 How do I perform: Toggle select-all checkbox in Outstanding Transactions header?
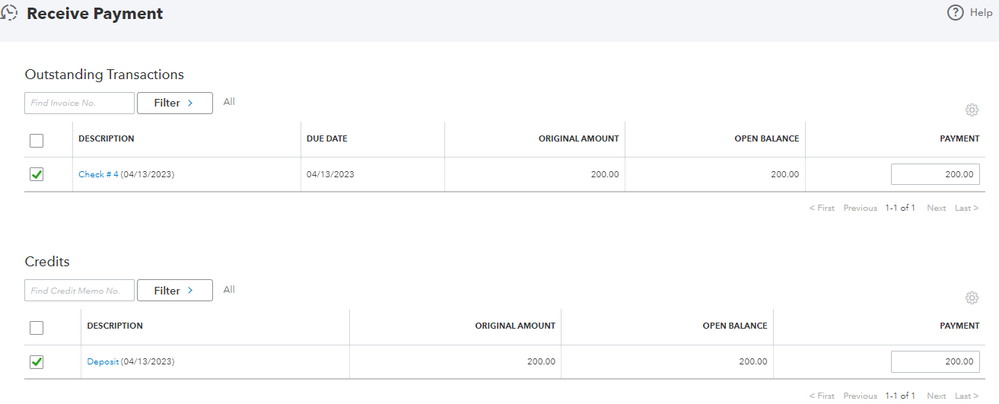coord(37,139)
